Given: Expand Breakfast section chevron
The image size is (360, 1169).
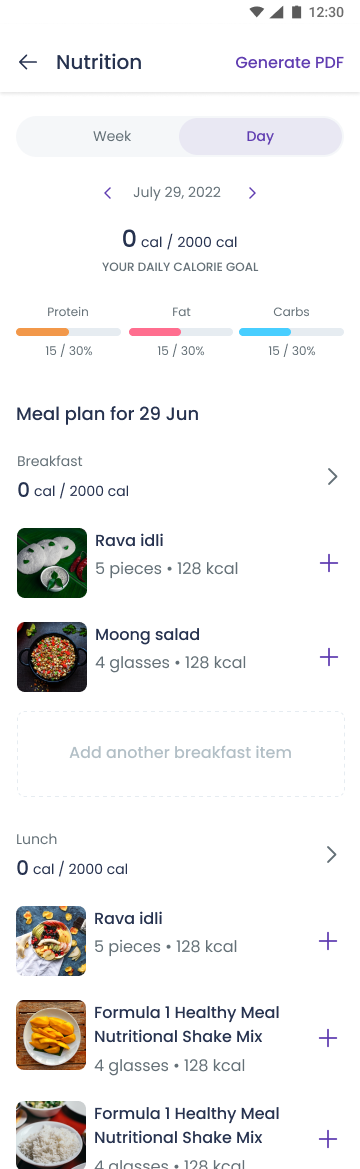Looking at the screenshot, I should [x=332, y=476].
